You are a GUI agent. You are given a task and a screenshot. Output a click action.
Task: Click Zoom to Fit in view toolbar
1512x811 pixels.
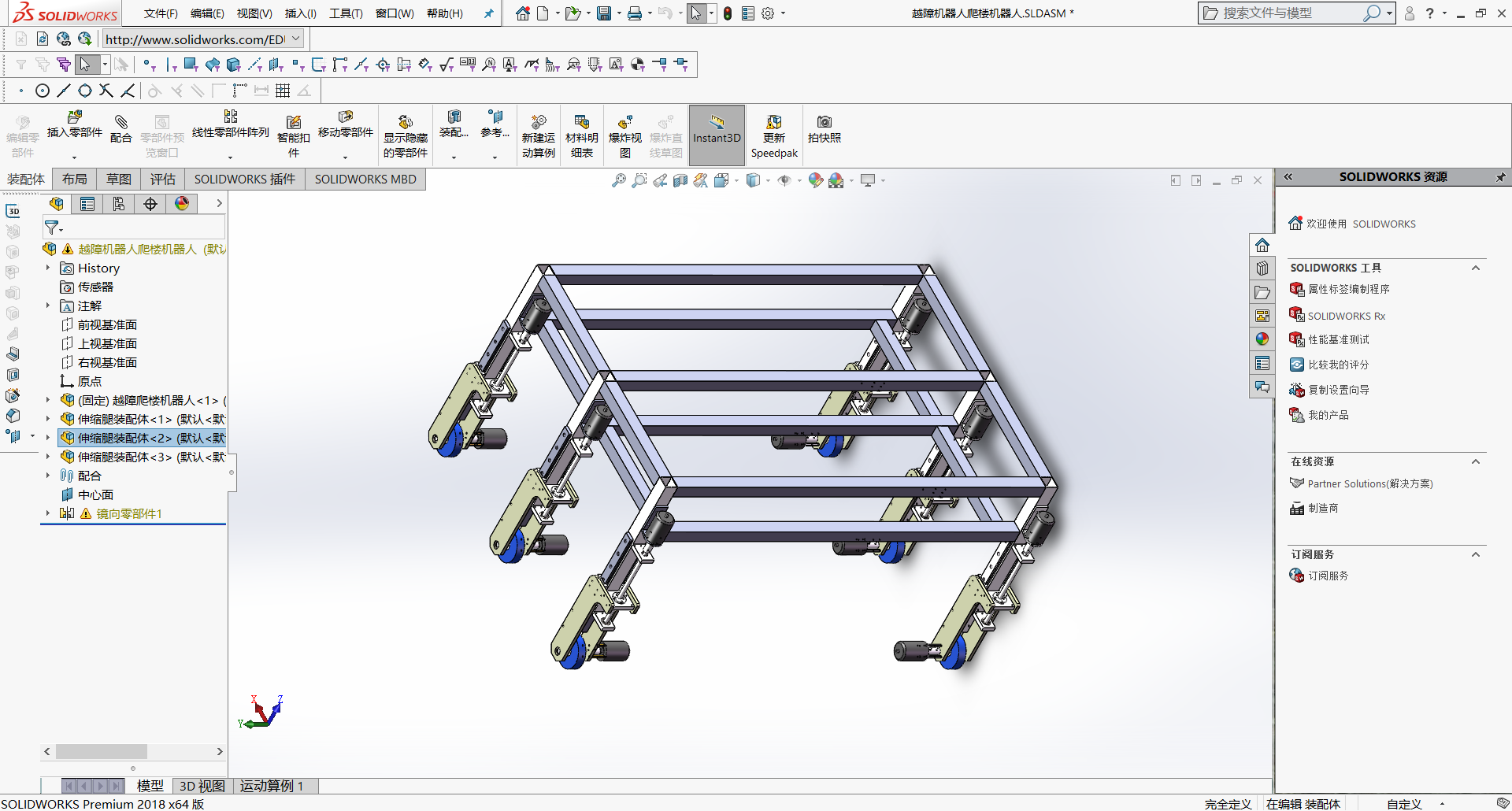coord(619,180)
